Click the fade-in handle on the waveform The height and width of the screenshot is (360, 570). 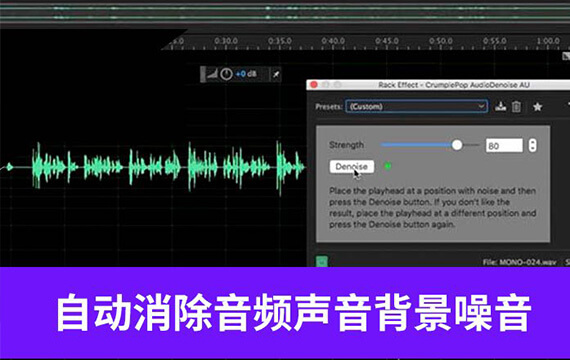(x=9, y=167)
